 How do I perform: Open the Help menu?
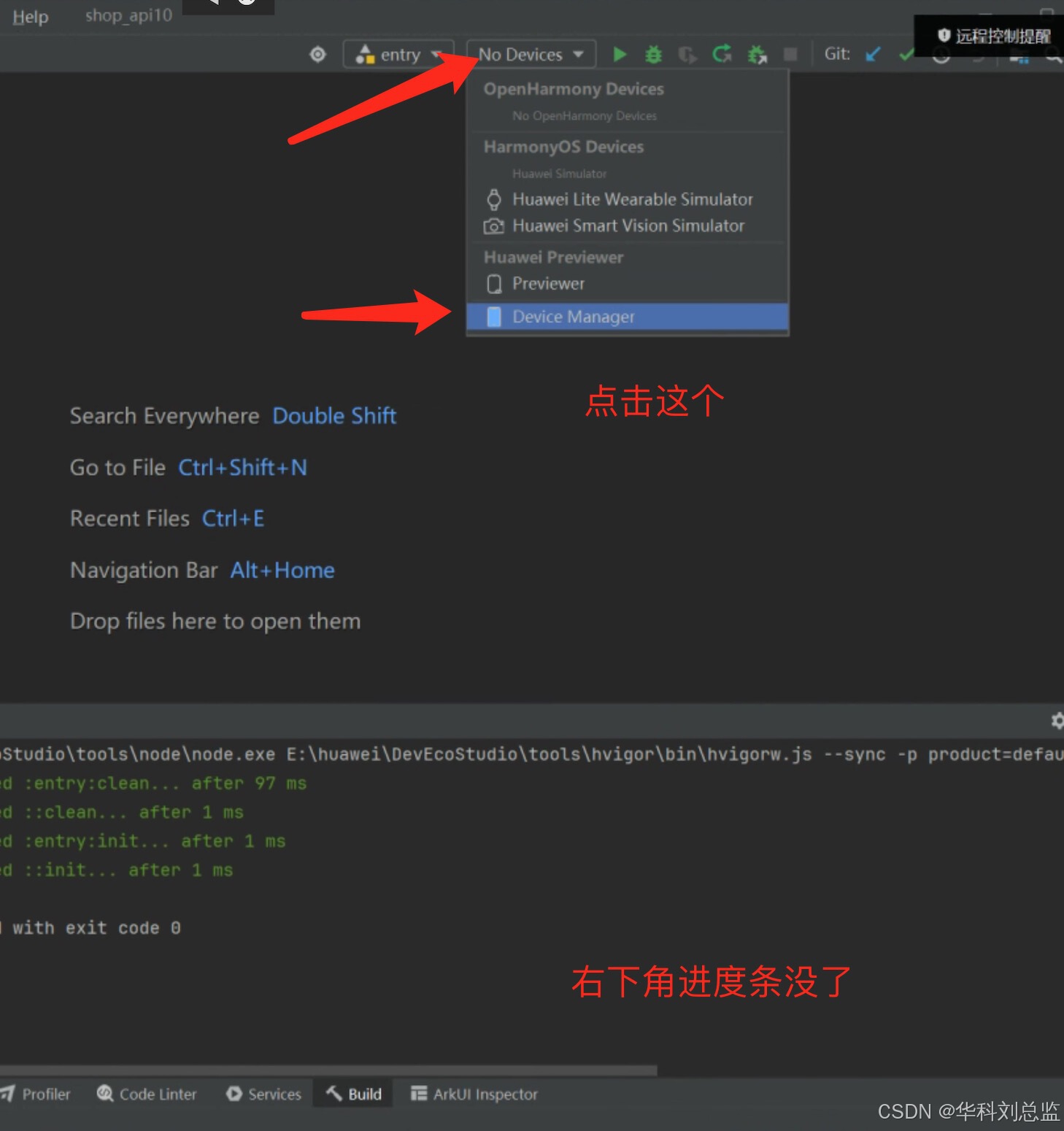31,17
